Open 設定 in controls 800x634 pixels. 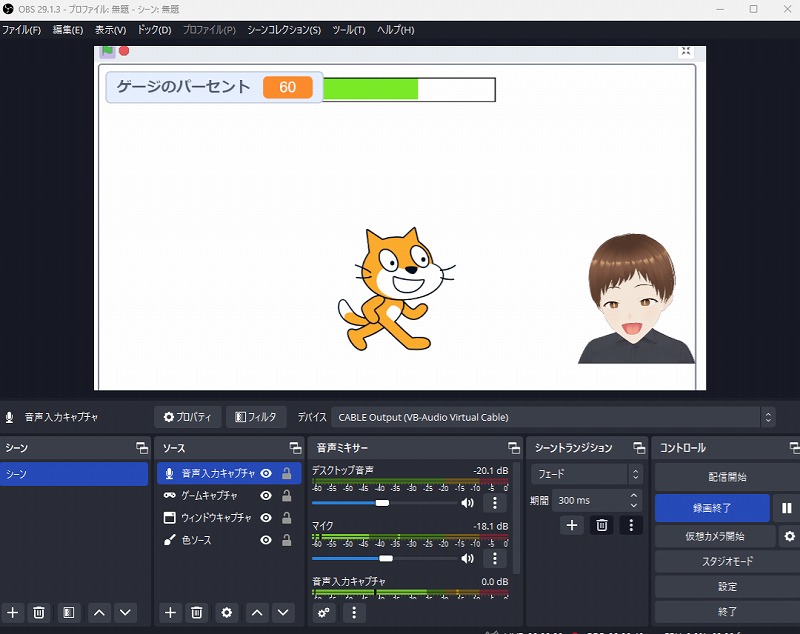(727, 587)
